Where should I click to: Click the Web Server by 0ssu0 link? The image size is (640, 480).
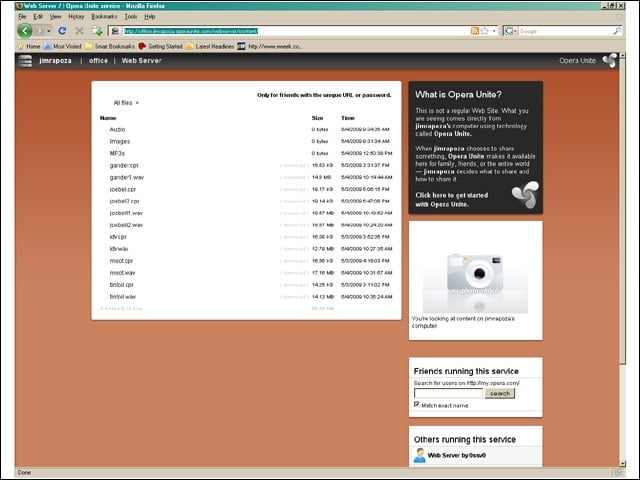457,456
